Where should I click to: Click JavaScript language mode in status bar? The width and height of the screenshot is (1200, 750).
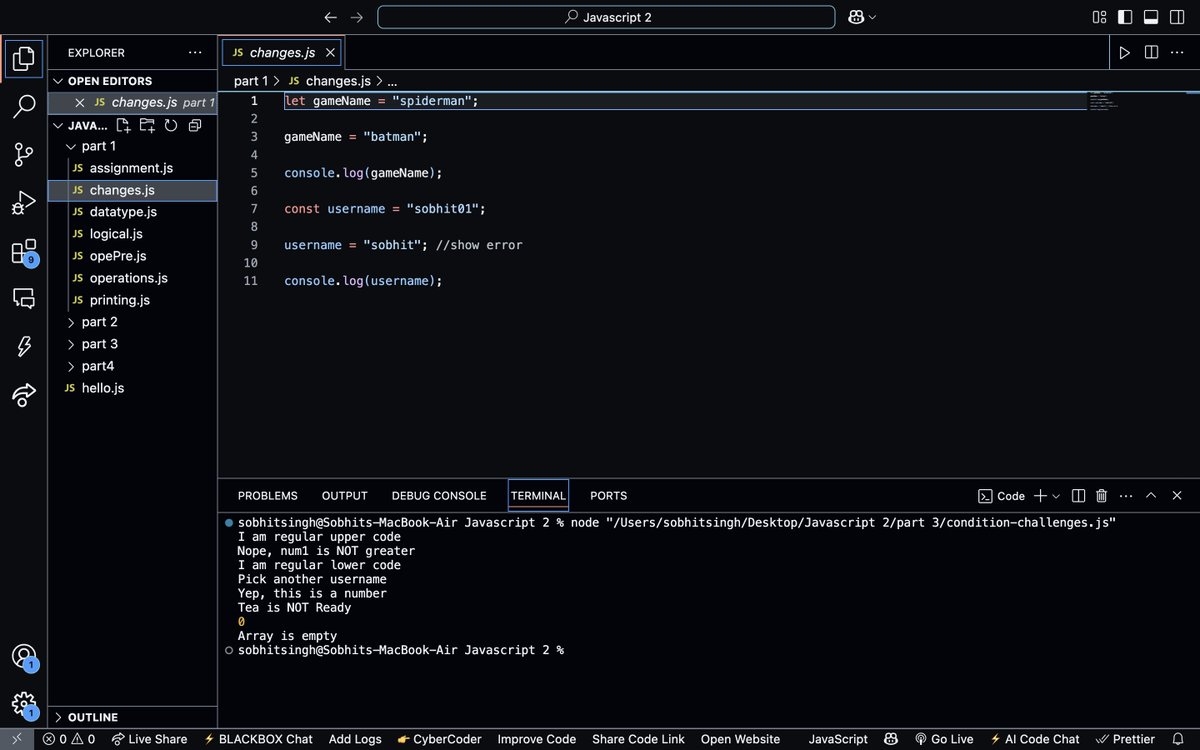click(838, 739)
